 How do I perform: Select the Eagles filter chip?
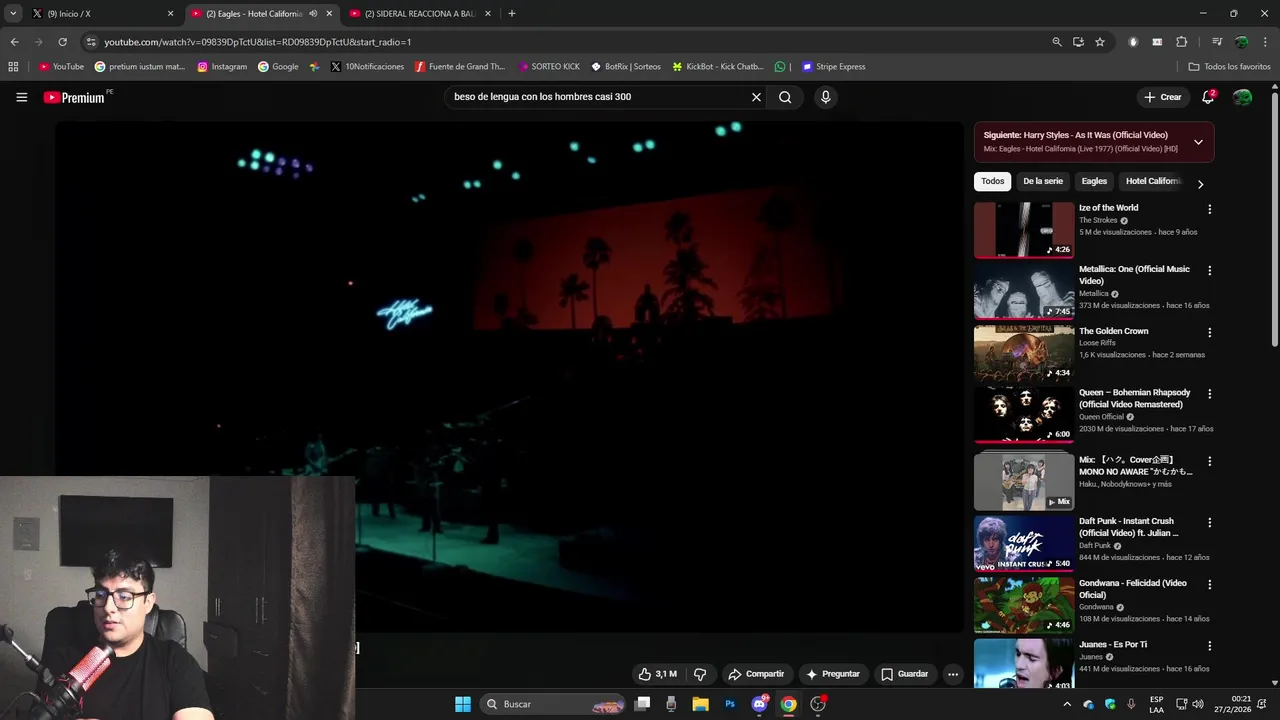(x=1094, y=181)
